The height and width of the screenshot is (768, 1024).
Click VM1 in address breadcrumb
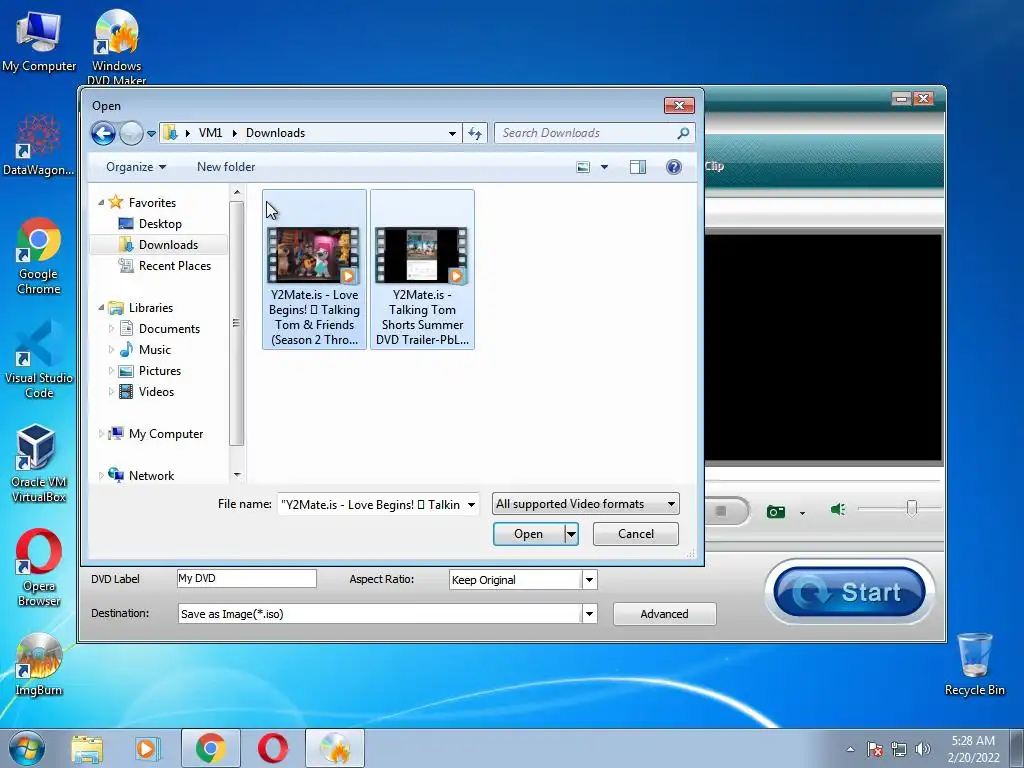coord(210,133)
